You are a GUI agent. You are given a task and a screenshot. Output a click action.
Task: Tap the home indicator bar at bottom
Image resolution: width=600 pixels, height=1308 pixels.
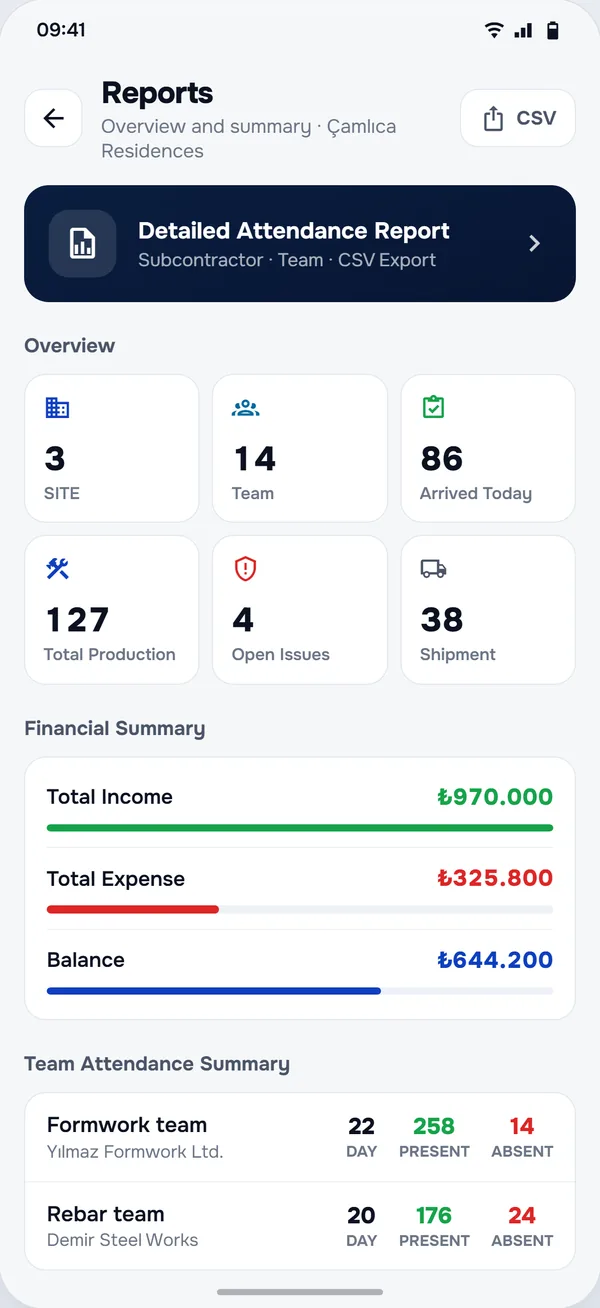300,1292
